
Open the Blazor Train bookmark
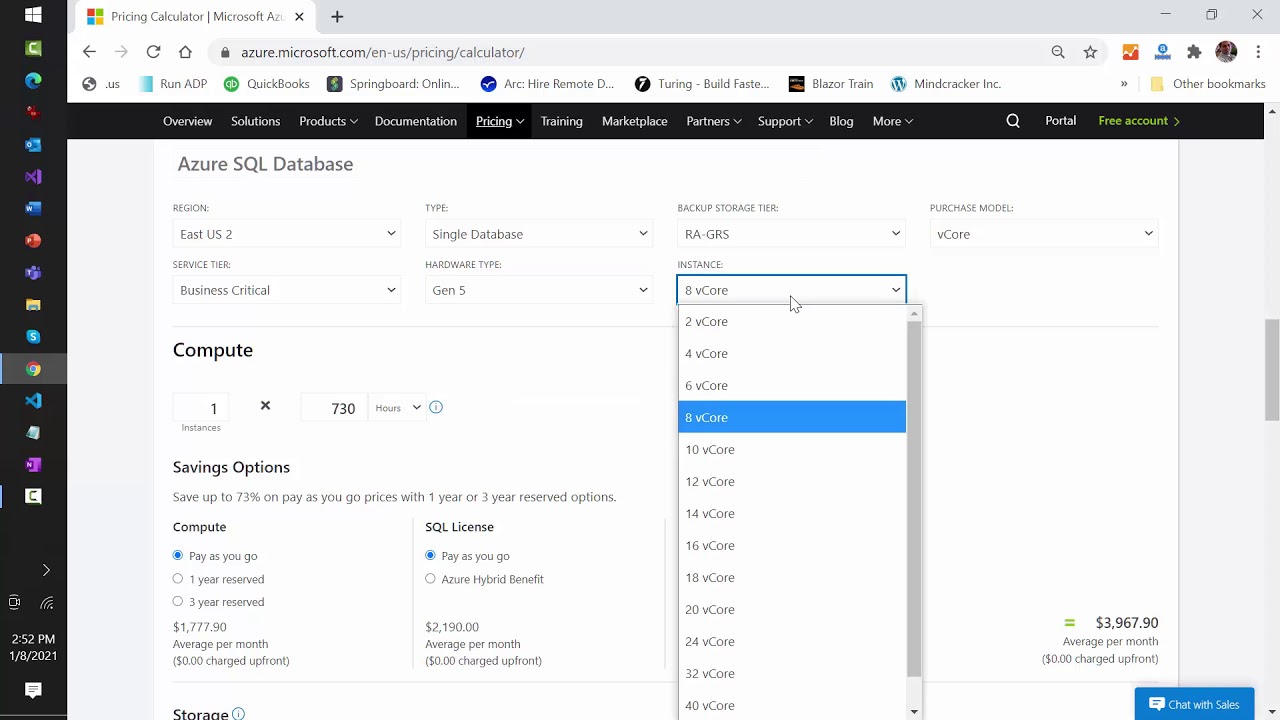coord(831,84)
